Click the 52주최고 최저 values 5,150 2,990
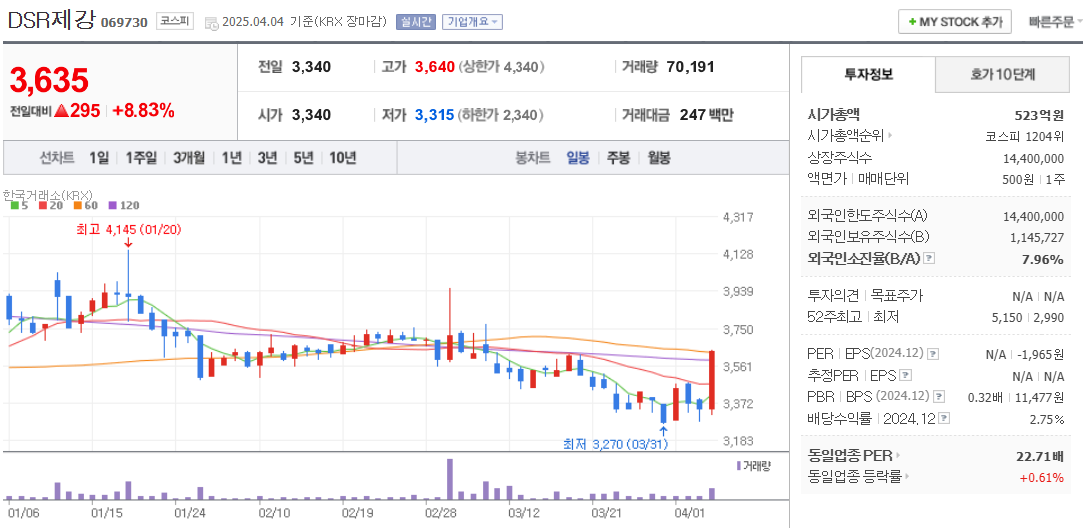The width and height of the screenshot is (1089, 528). 1030,317
